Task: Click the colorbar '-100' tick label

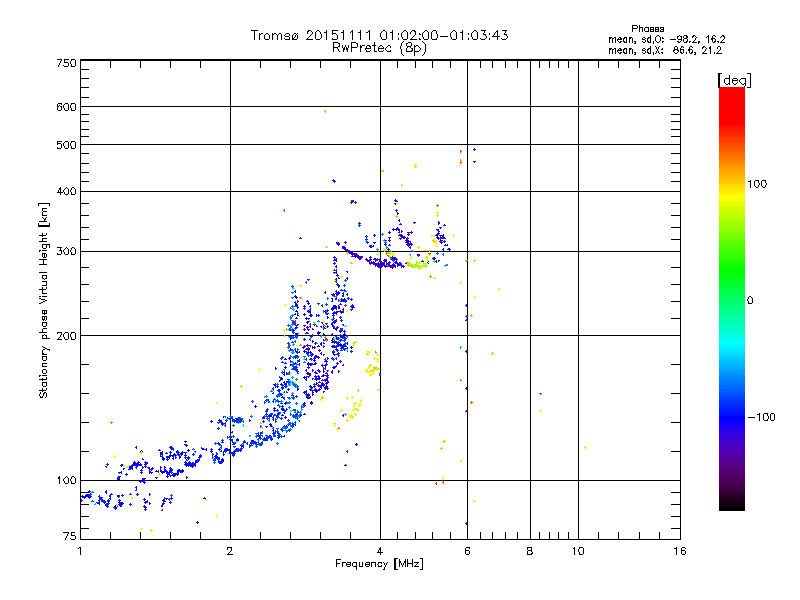Action: pyautogui.click(x=761, y=417)
